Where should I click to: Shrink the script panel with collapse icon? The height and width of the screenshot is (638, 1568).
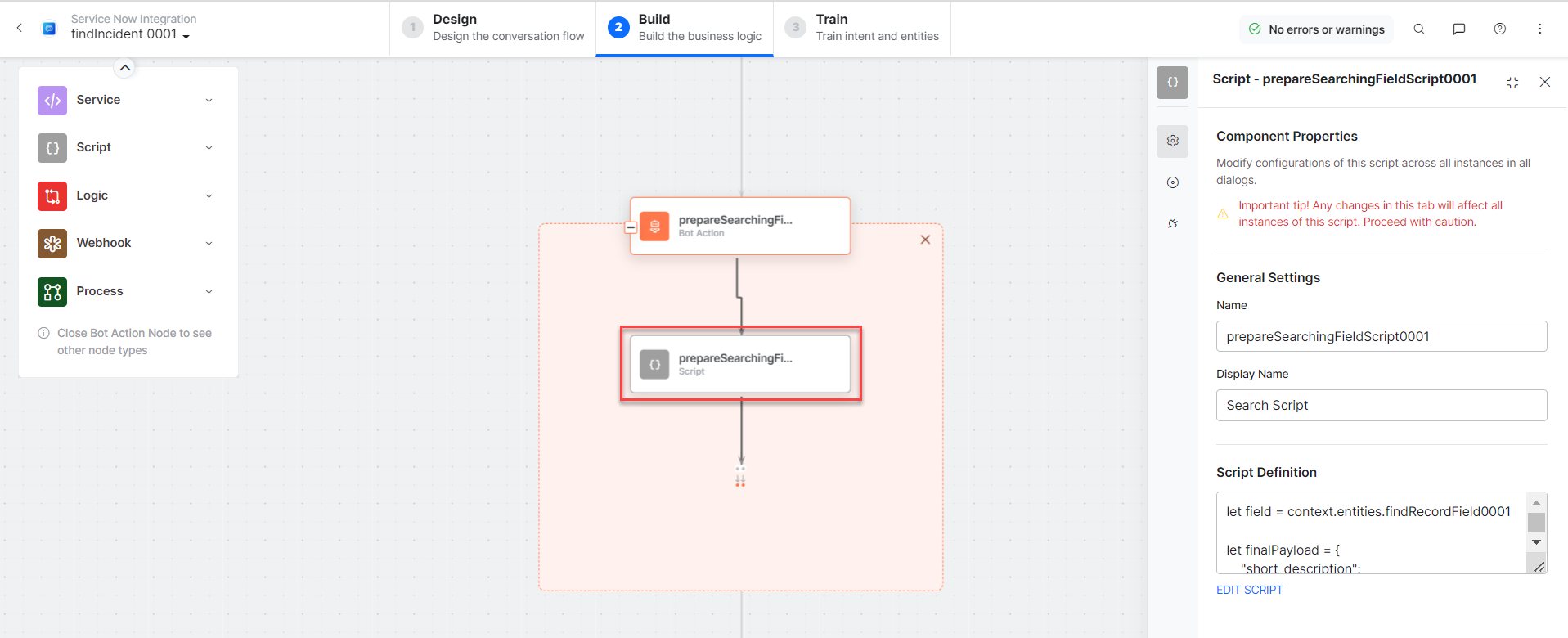(1512, 82)
